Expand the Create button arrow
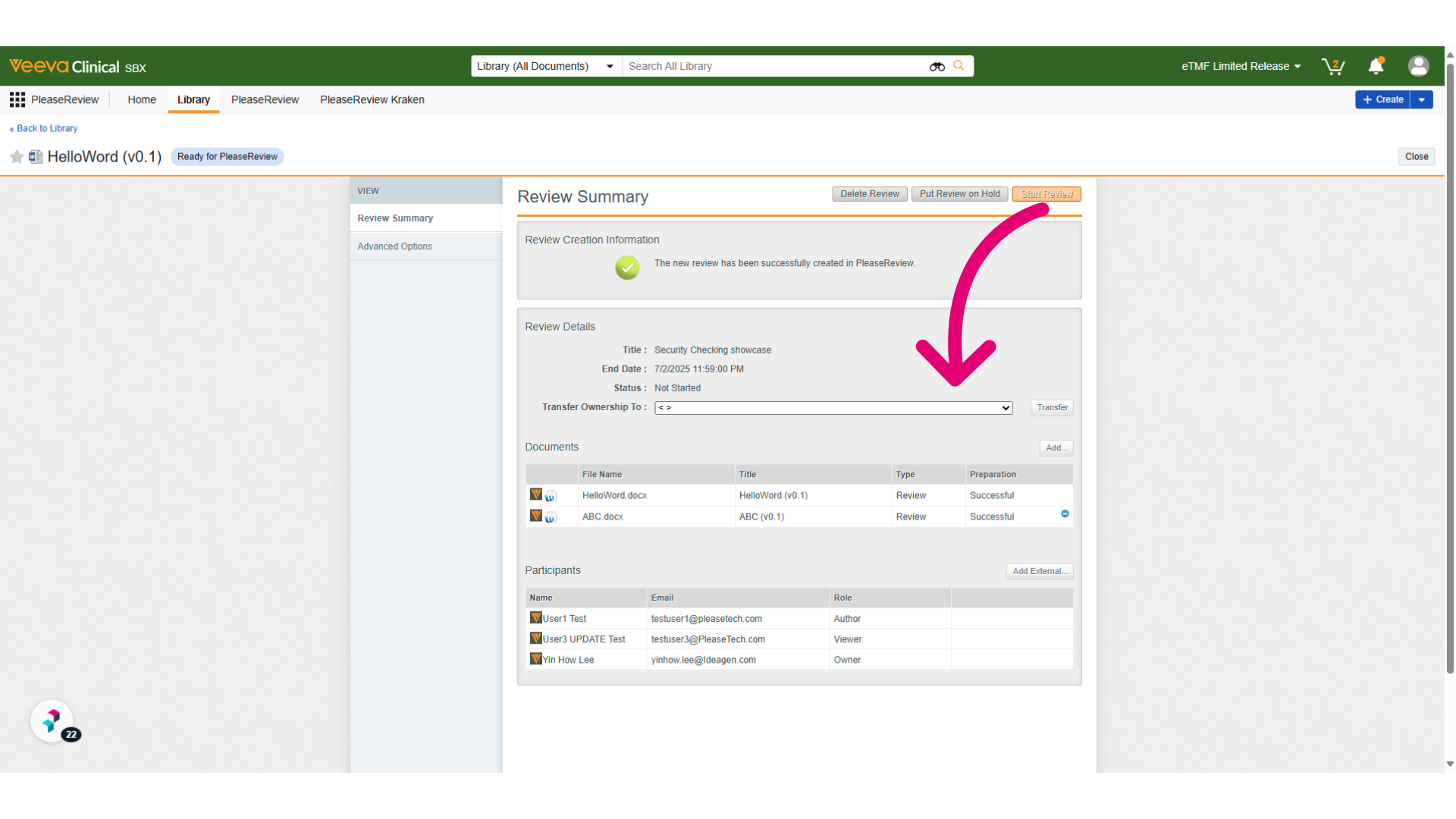 click(1422, 99)
